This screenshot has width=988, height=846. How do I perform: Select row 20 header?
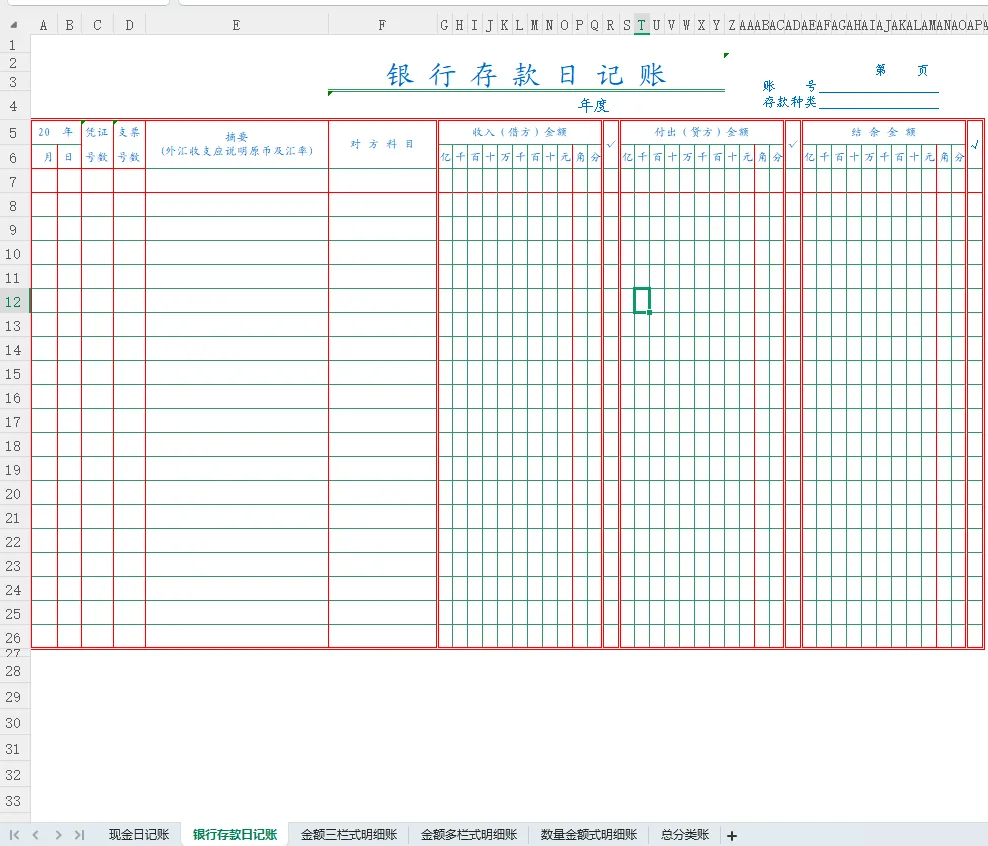pyautogui.click(x=13, y=494)
